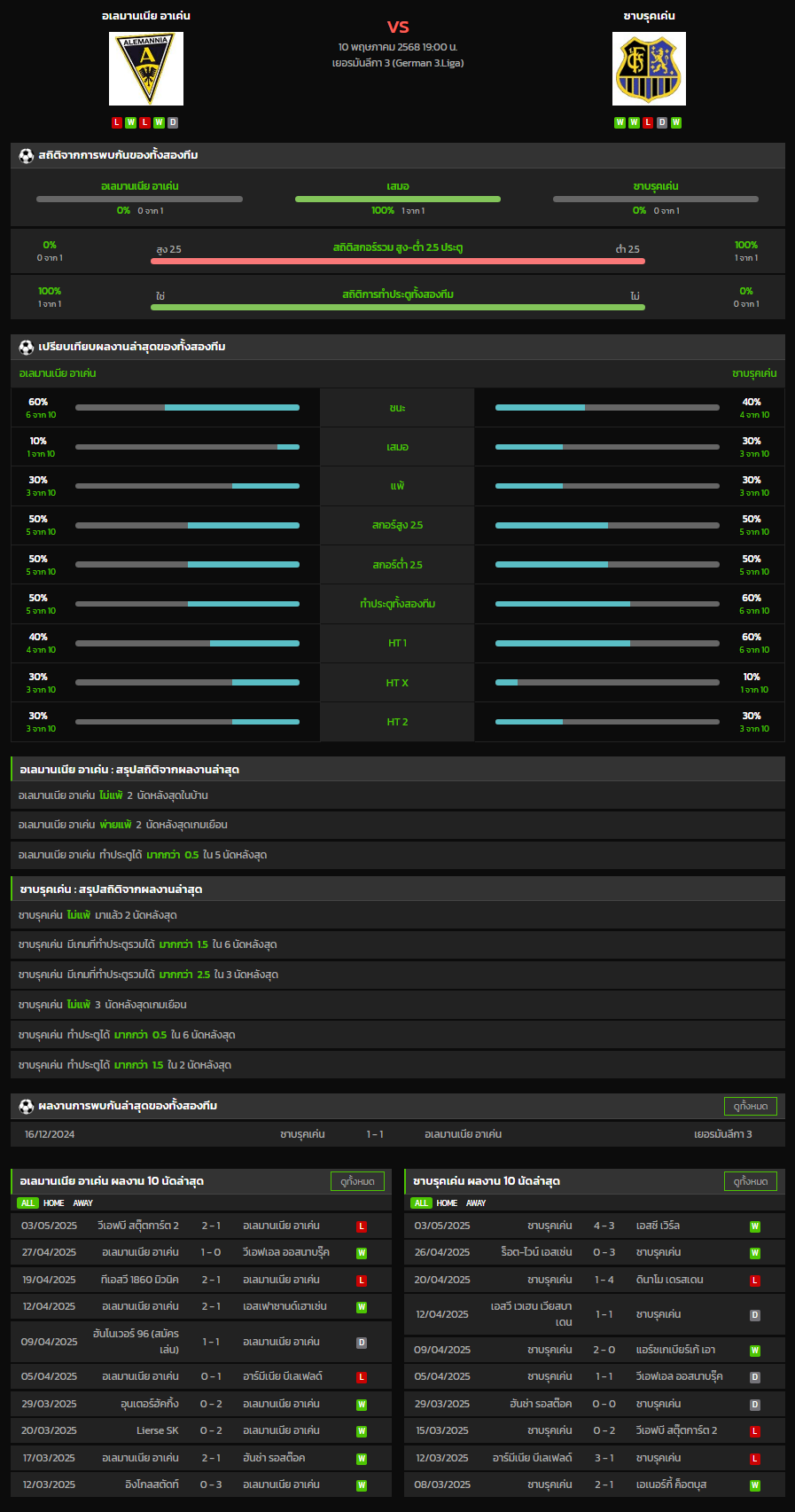The image size is (795, 1512).
Task: Select AWAY tab in Alemannia results table
Action: (82, 1203)
